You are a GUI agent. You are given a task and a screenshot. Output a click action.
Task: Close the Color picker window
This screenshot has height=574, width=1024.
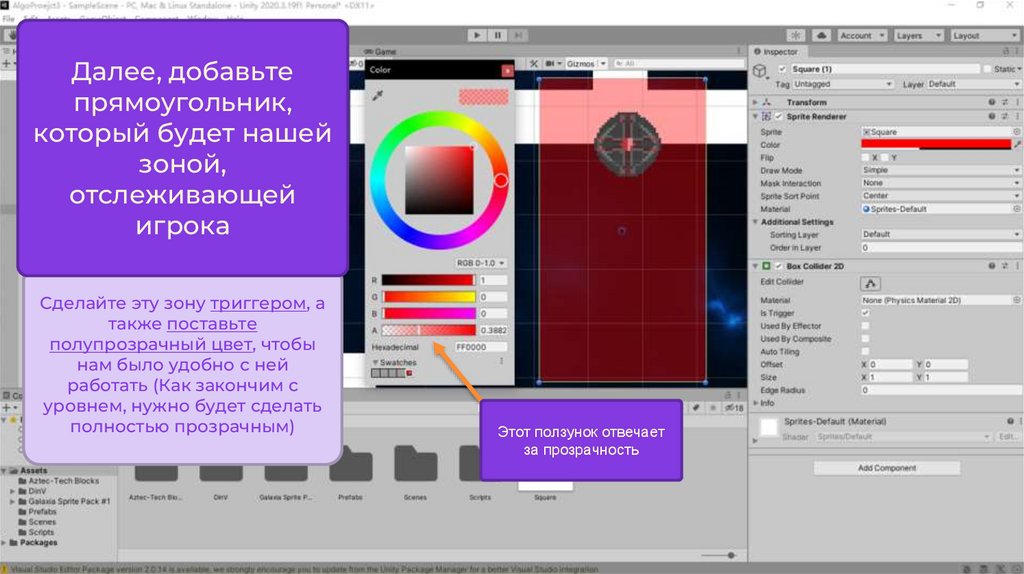[507, 70]
